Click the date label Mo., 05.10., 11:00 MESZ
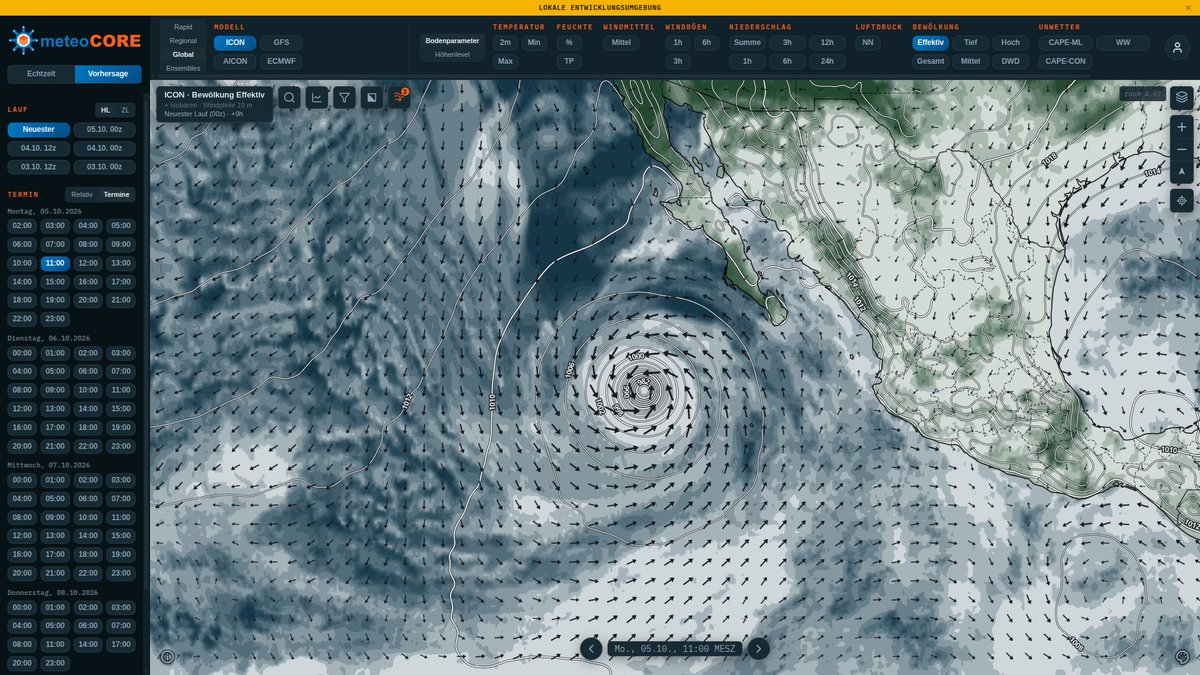The width and height of the screenshot is (1200, 675). [x=675, y=649]
